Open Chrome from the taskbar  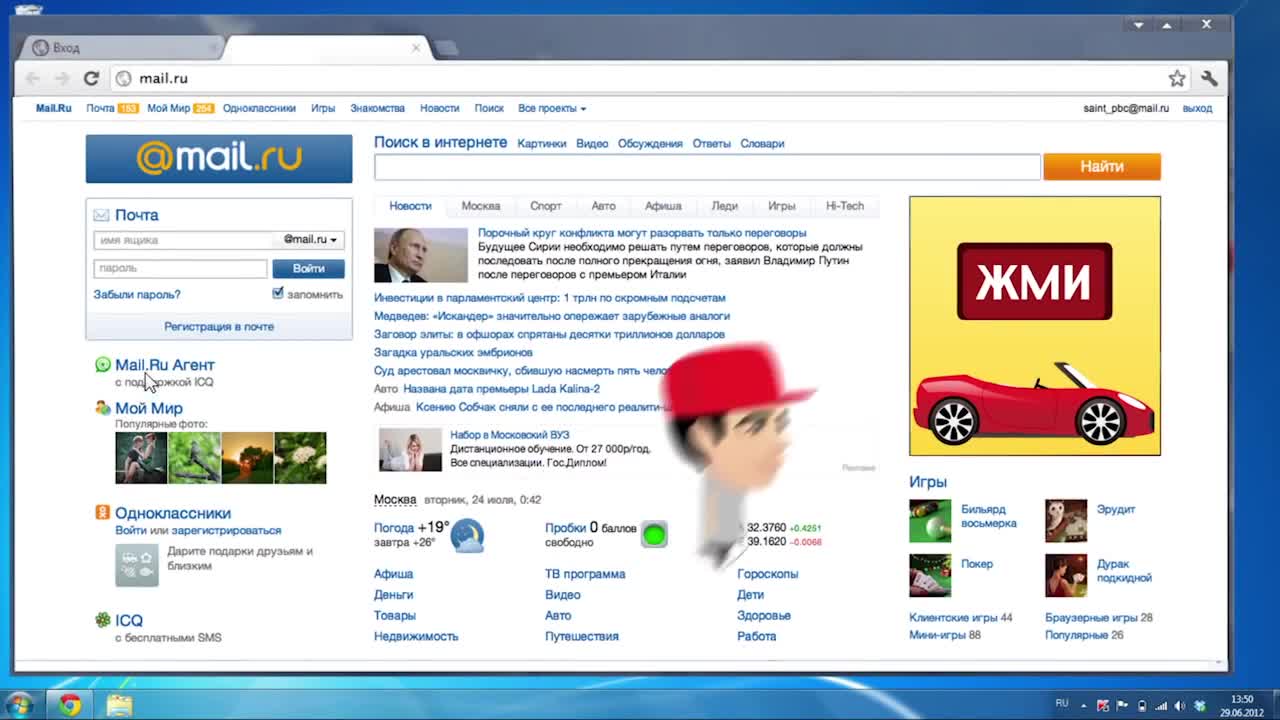click(69, 705)
